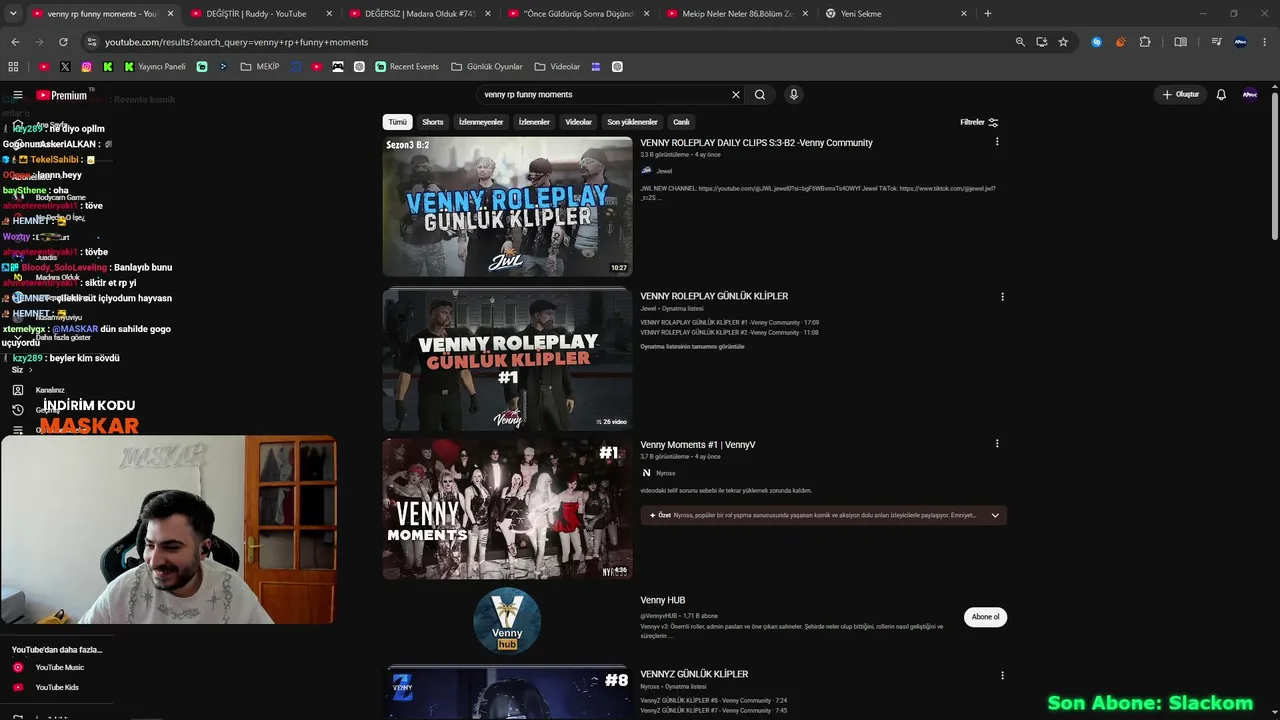
Task: Open the Videolar bookmark folder
Action: [x=557, y=67]
